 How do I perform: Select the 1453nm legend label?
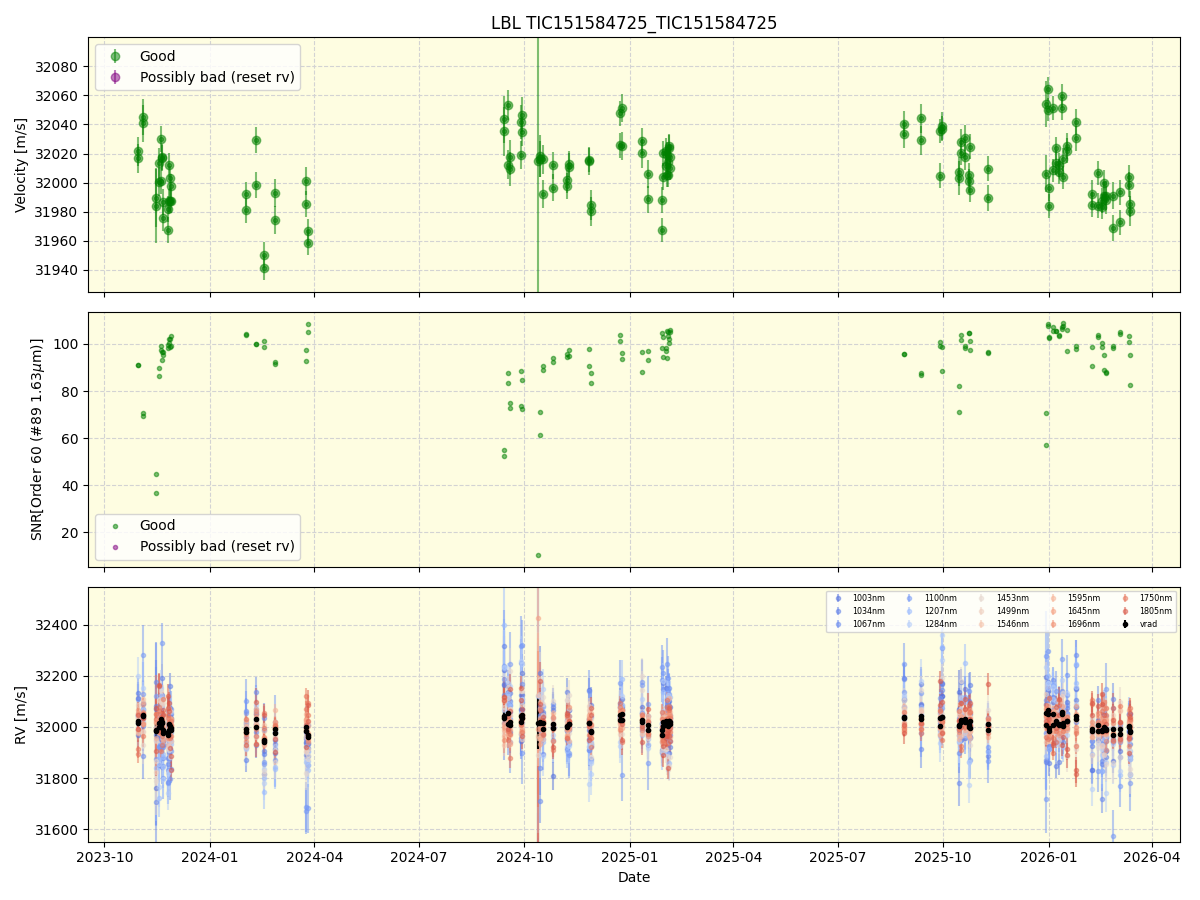pos(1013,598)
